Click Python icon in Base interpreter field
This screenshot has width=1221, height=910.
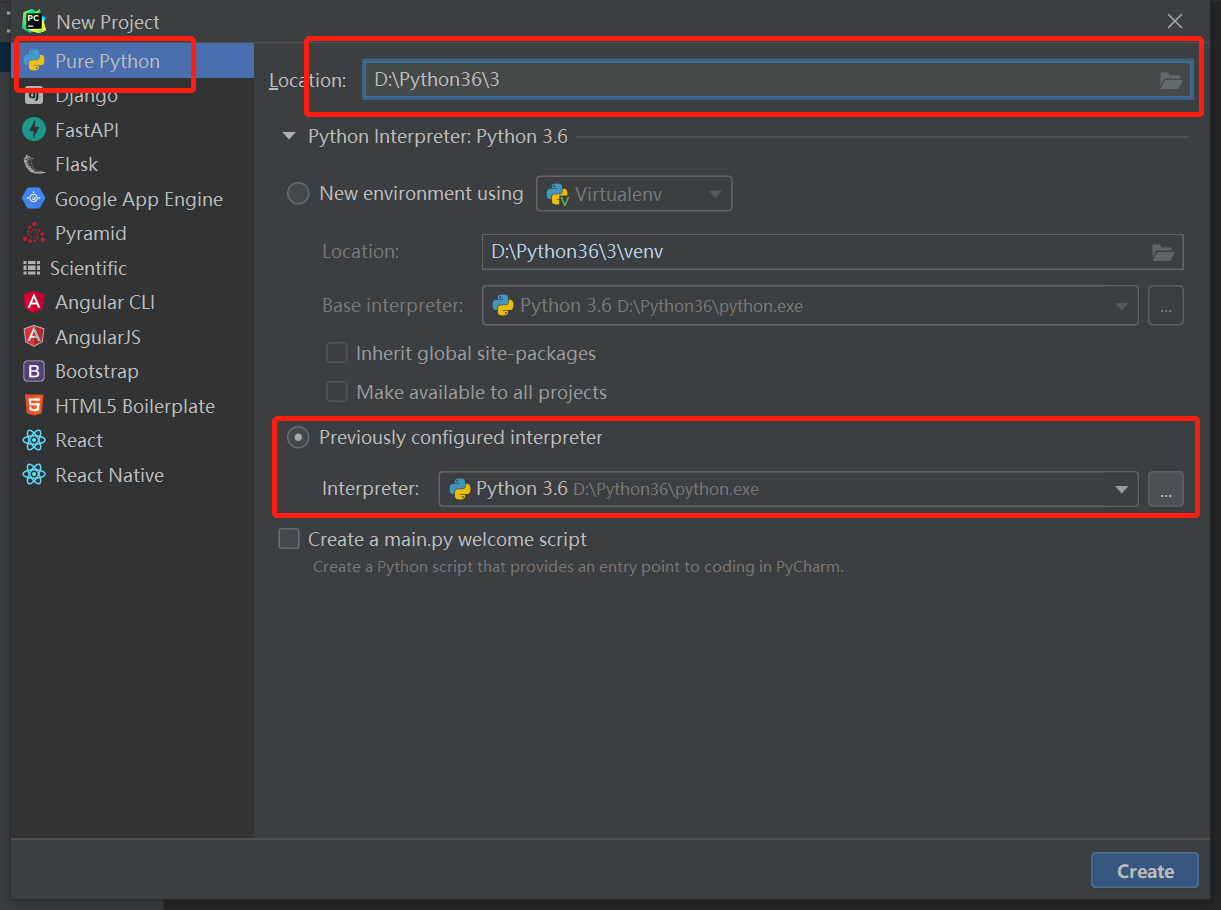point(503,306)
